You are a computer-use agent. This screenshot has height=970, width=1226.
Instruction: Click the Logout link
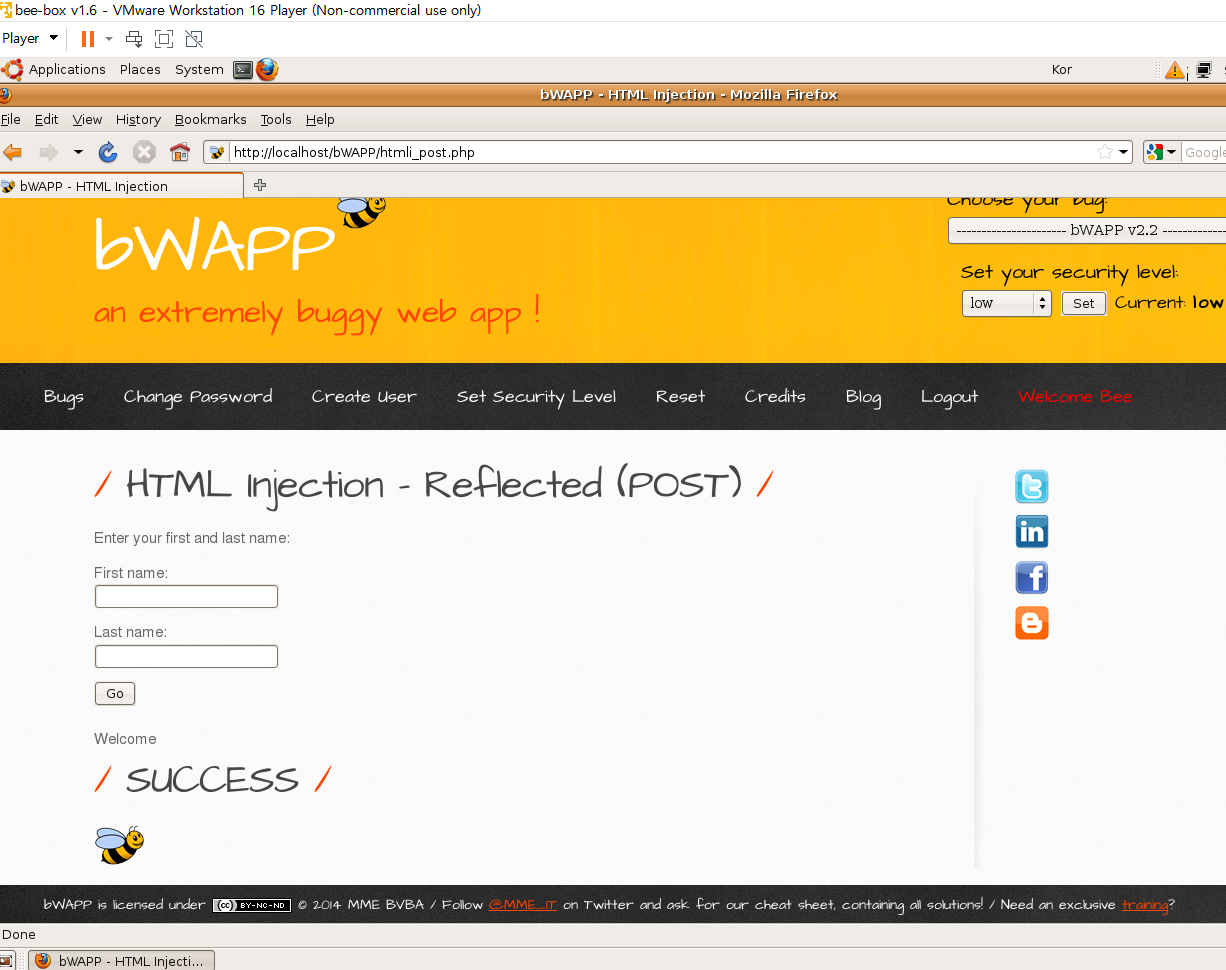(x=949, y=397)
